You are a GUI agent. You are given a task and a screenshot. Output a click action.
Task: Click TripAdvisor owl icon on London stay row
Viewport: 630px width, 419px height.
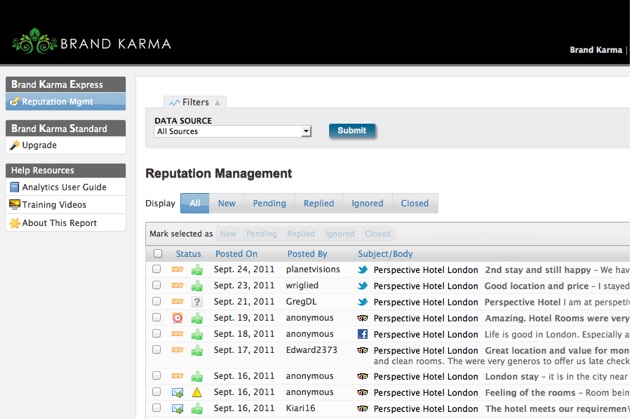pyautogui.click(x=362, y=376)
